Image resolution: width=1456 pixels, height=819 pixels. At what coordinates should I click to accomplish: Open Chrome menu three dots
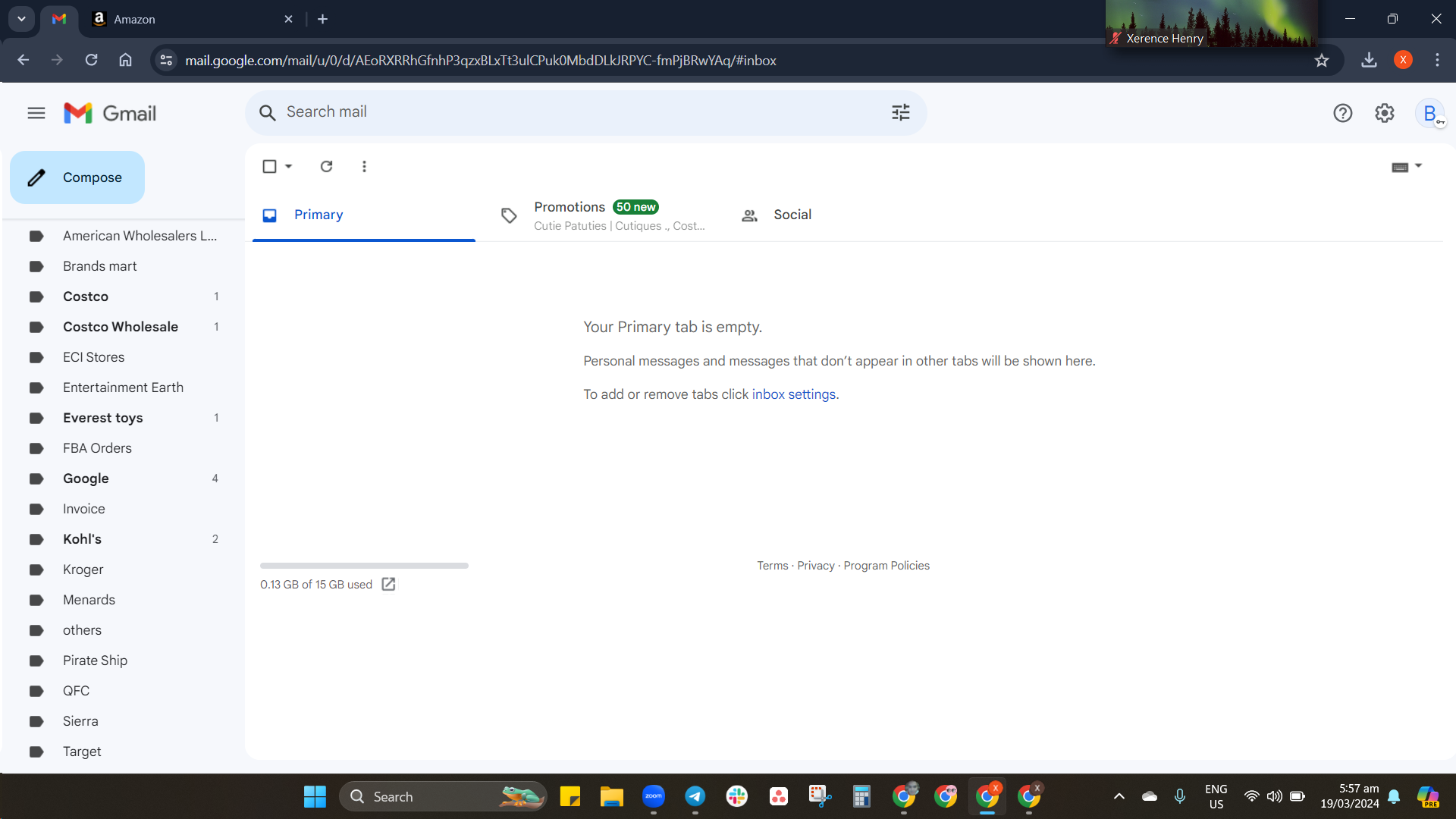(x=1437, y=60)
